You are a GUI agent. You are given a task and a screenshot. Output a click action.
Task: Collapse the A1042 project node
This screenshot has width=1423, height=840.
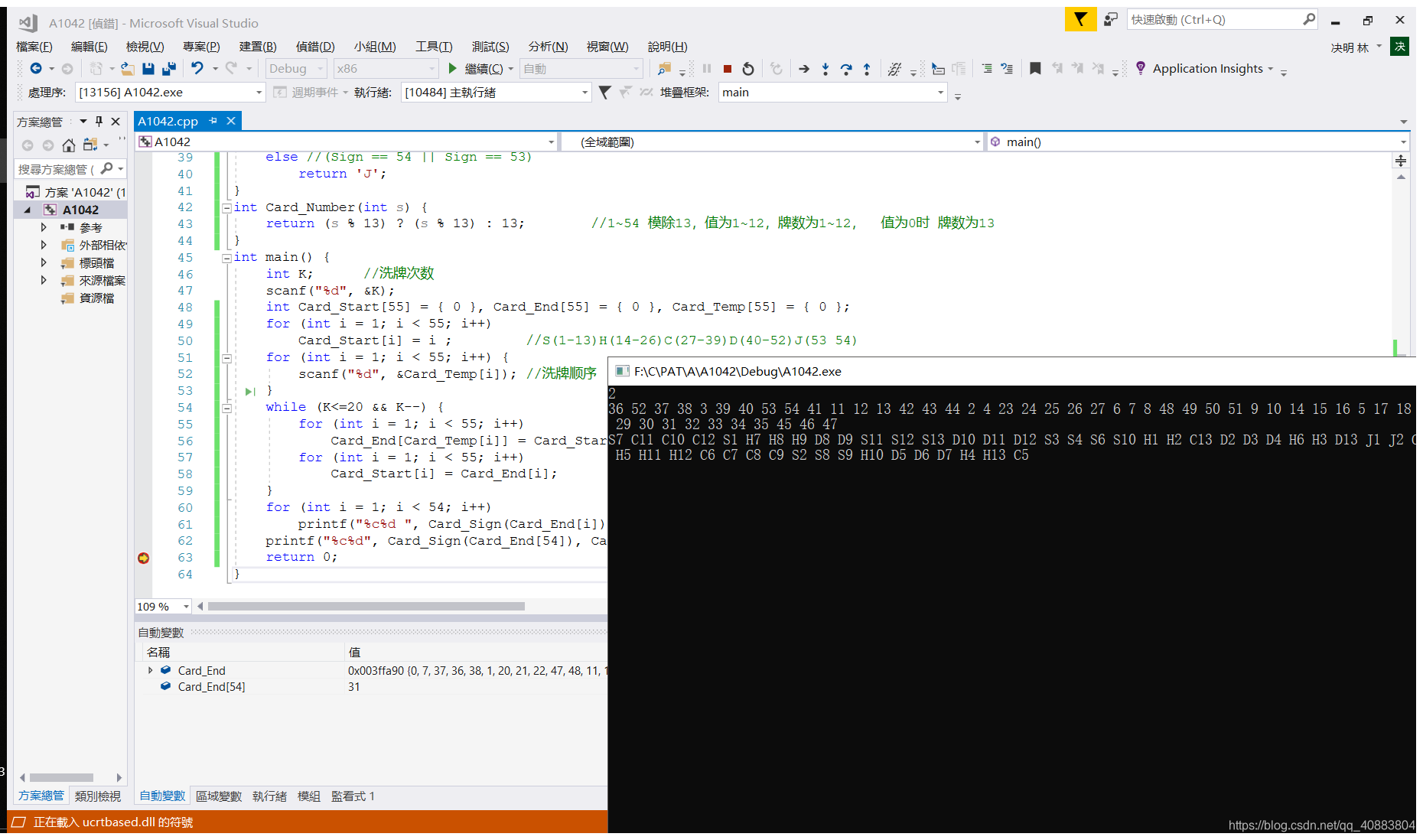(x=28, y=210)
